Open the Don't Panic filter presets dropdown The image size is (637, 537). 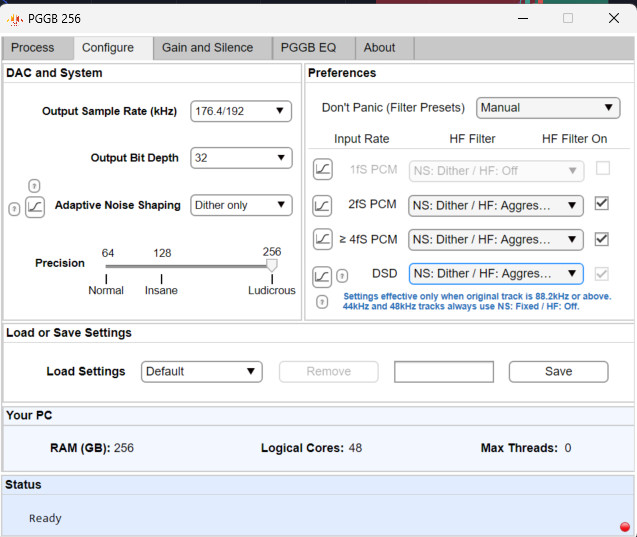tap(548, 108)
